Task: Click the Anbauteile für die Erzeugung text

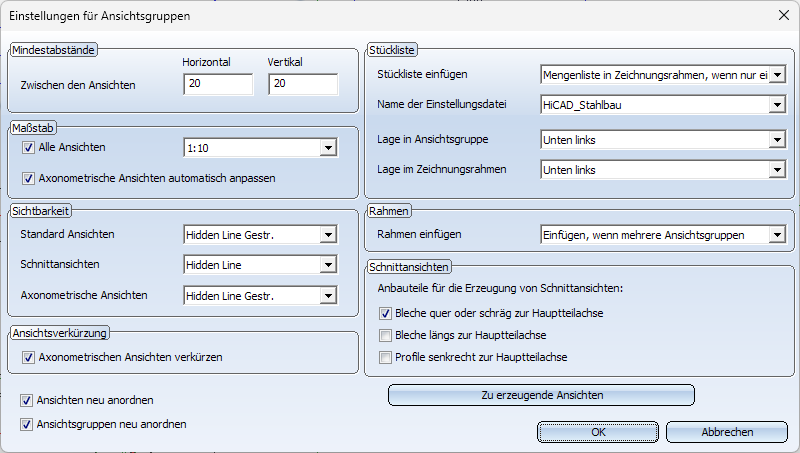Action: pyautogui.click(x=500, y=288)
